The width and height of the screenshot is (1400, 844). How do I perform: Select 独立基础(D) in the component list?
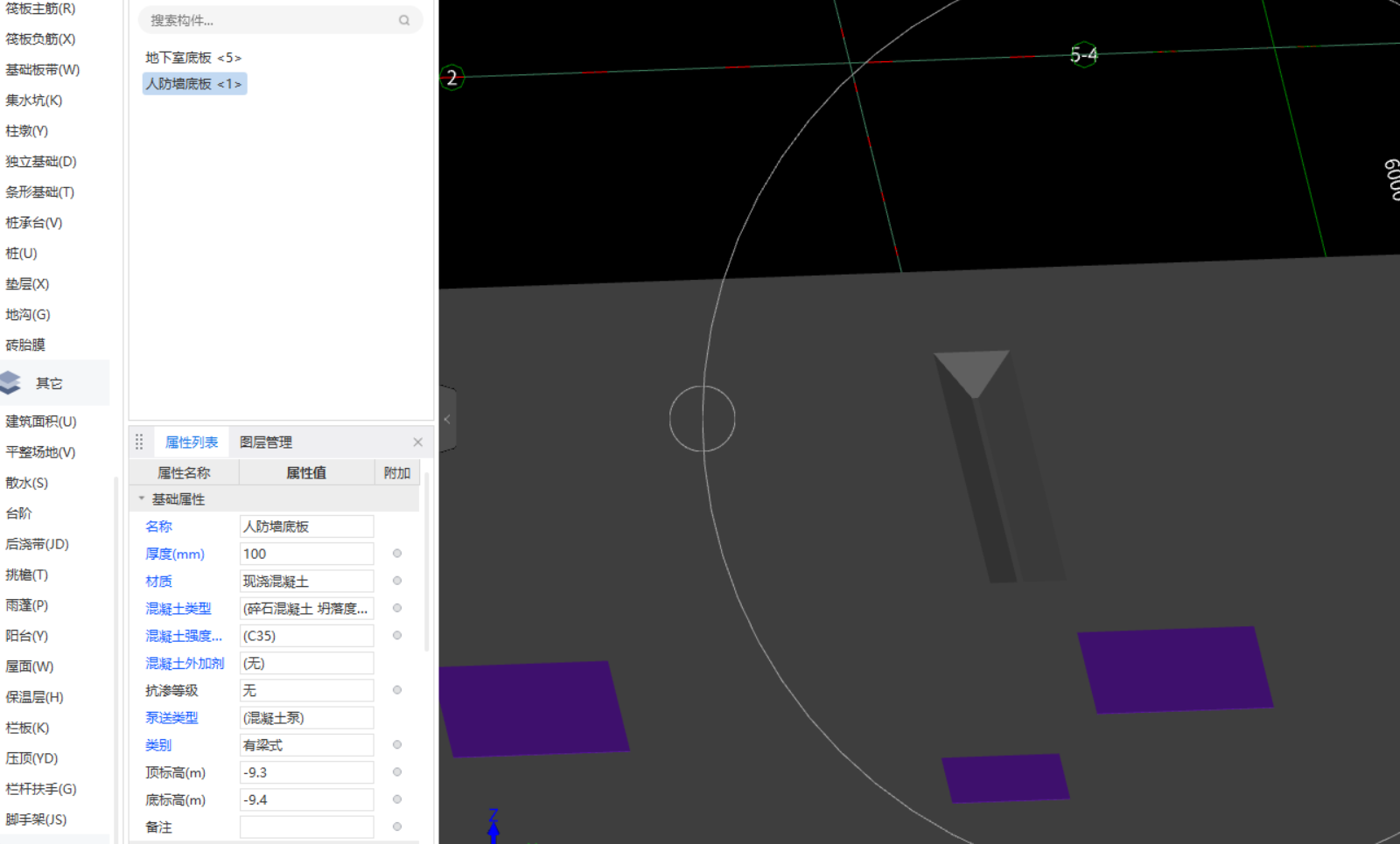pos(41,162)
